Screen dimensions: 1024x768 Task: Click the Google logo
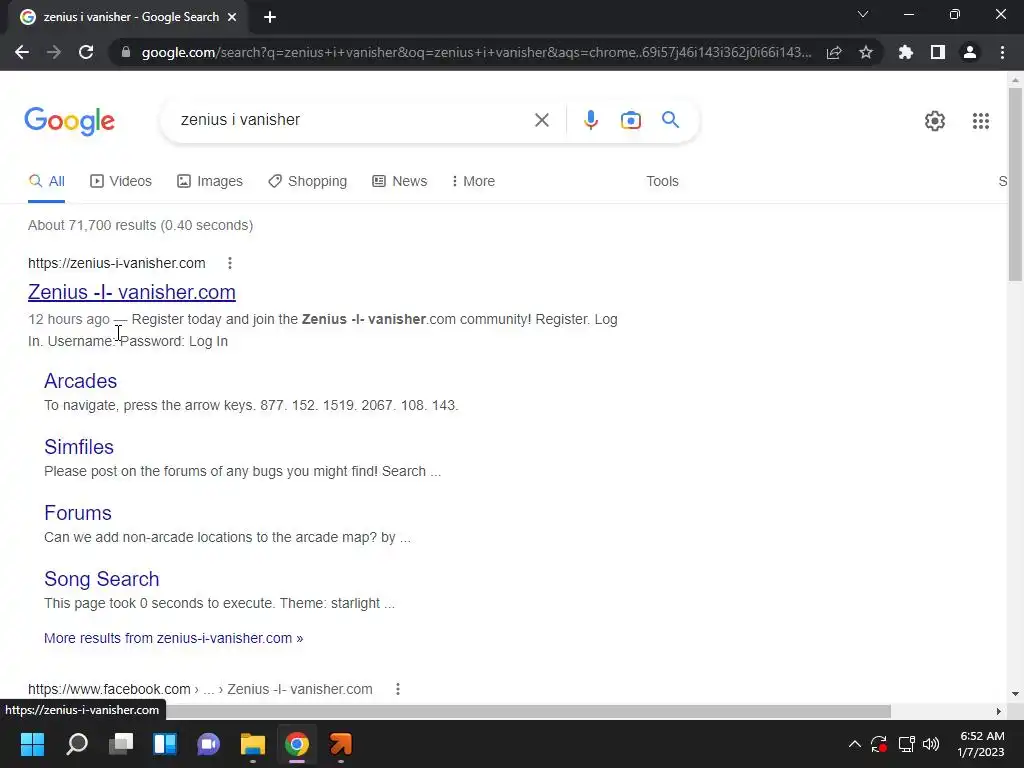tap(70, 121)
